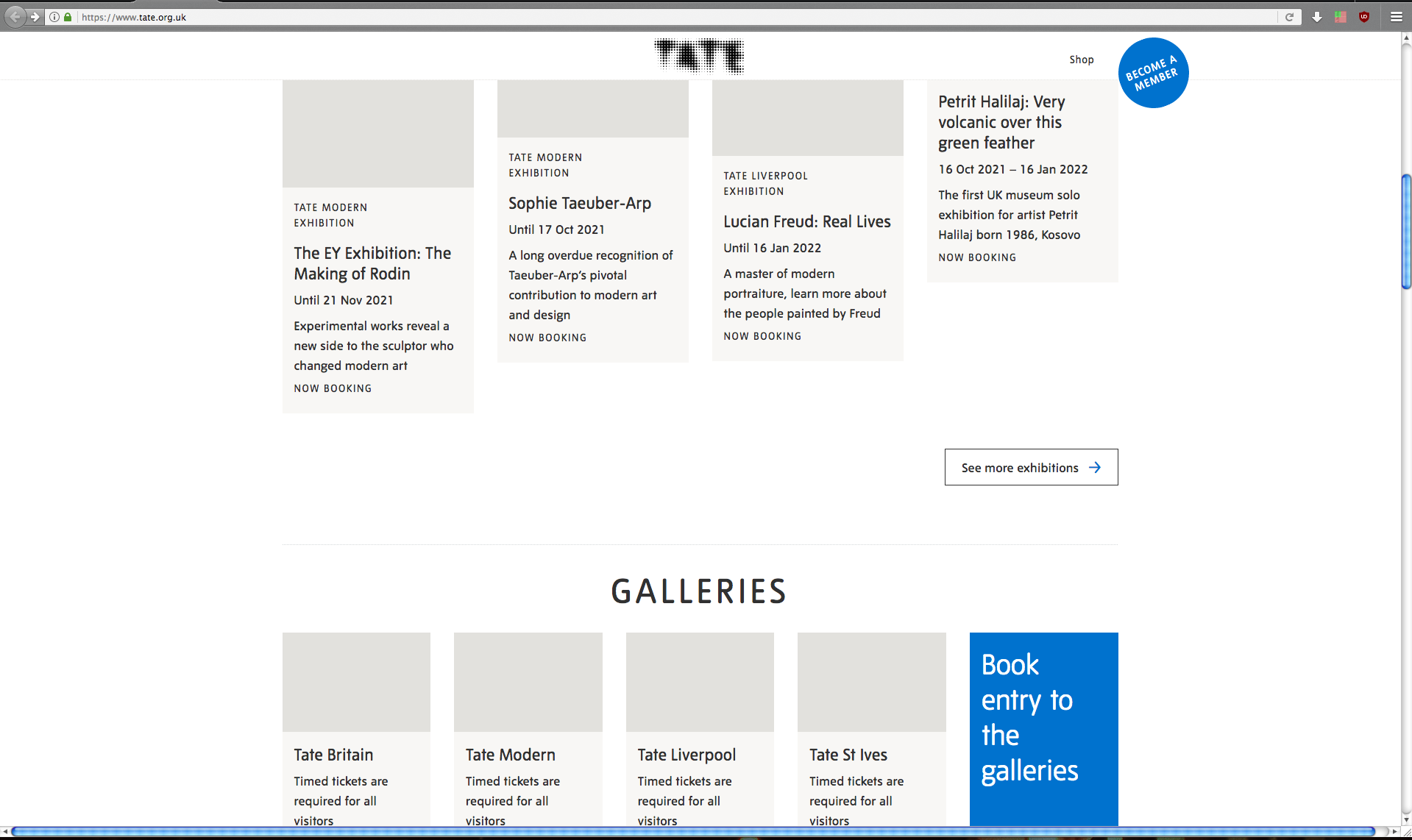Click the Tate Liverpool gallery image placeholder
The width and height of the screenshot is (1412, 840).
point(700,682)
